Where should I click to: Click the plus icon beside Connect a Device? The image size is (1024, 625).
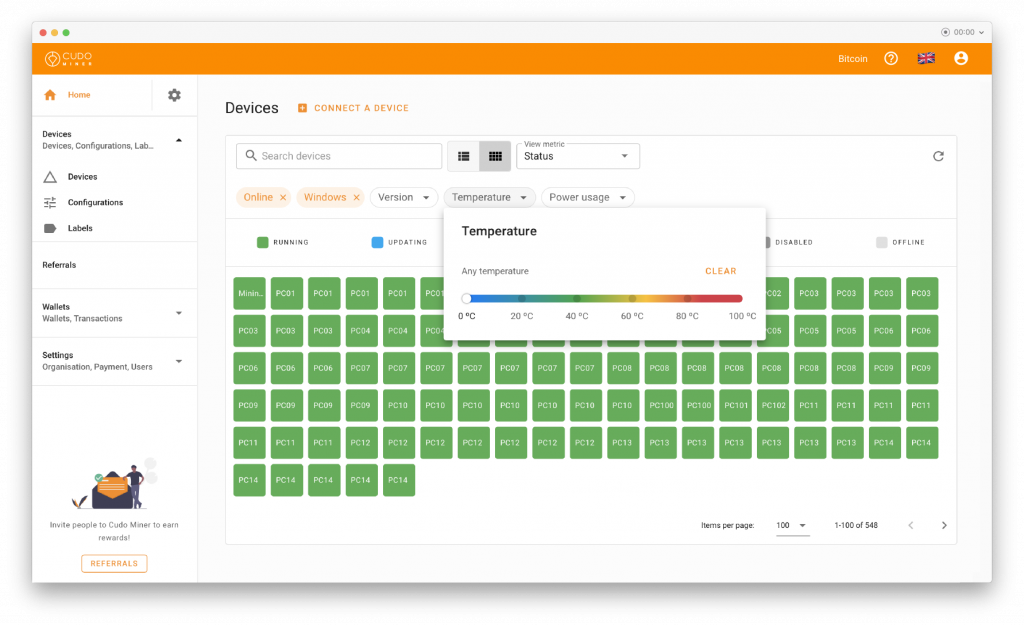(302, 108)
